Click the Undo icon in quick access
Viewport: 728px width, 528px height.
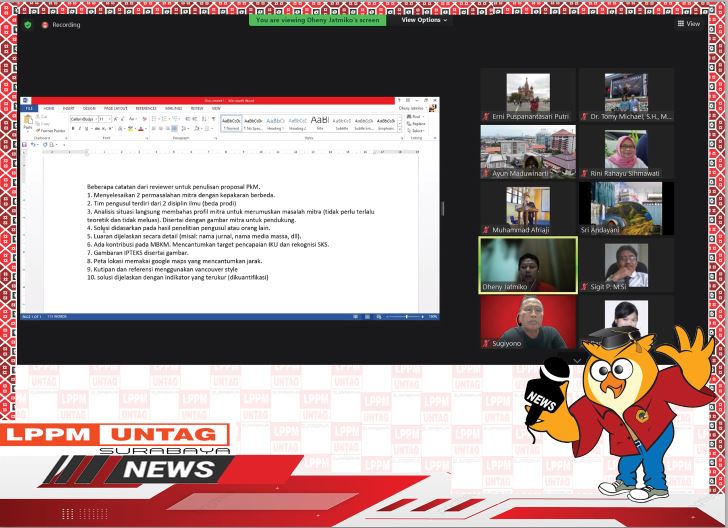(x=33, y=144)
